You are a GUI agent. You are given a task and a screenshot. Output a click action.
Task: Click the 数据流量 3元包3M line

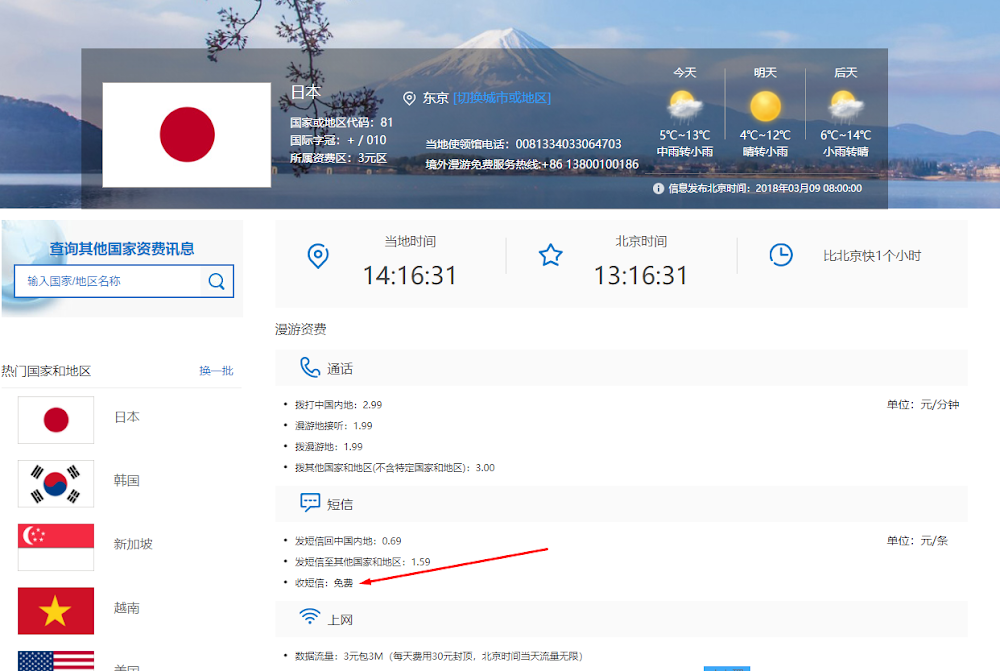pyautogui.click(x=439, y=656)
